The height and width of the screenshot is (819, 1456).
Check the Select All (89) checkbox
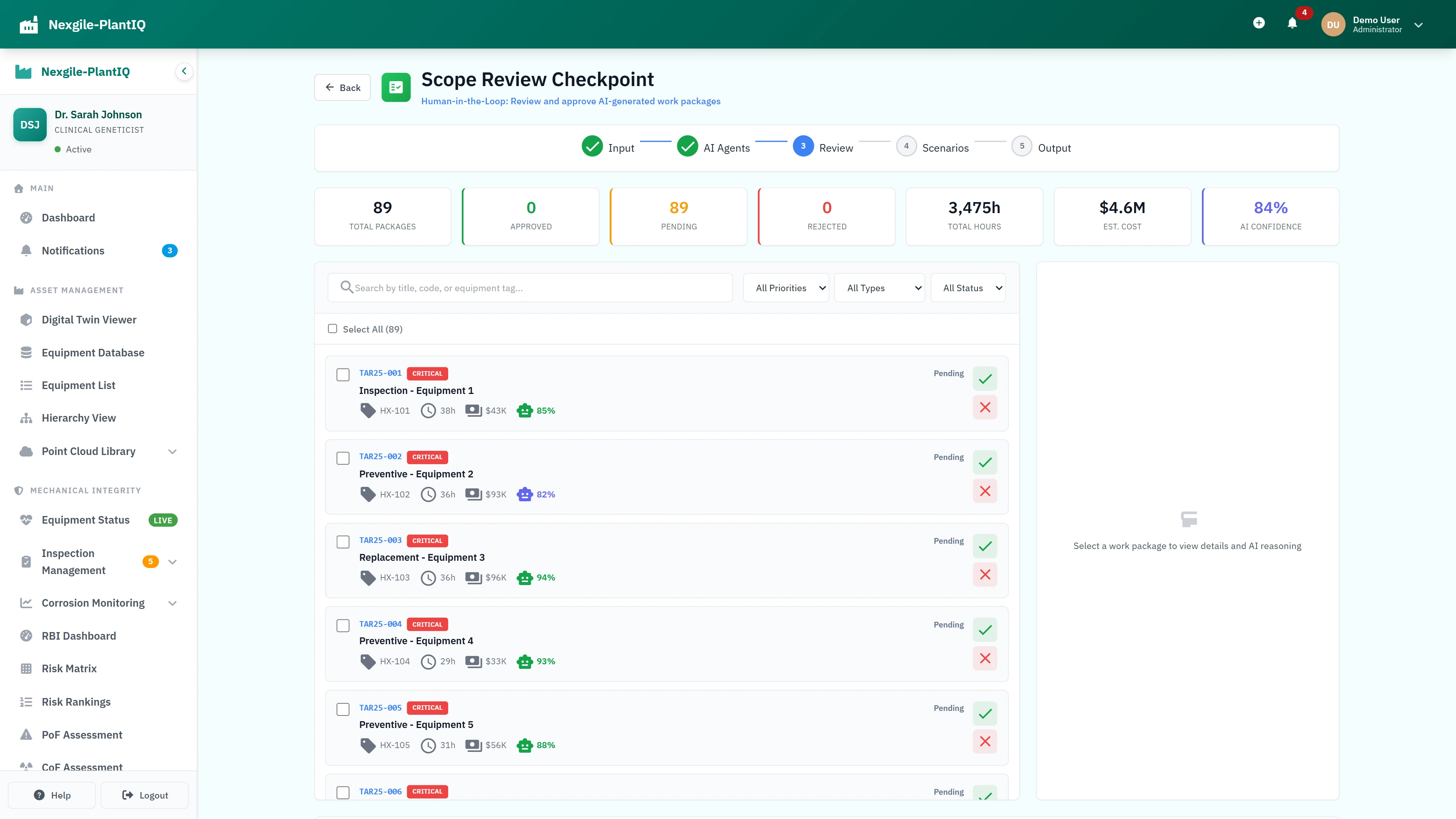pos(333,328)
